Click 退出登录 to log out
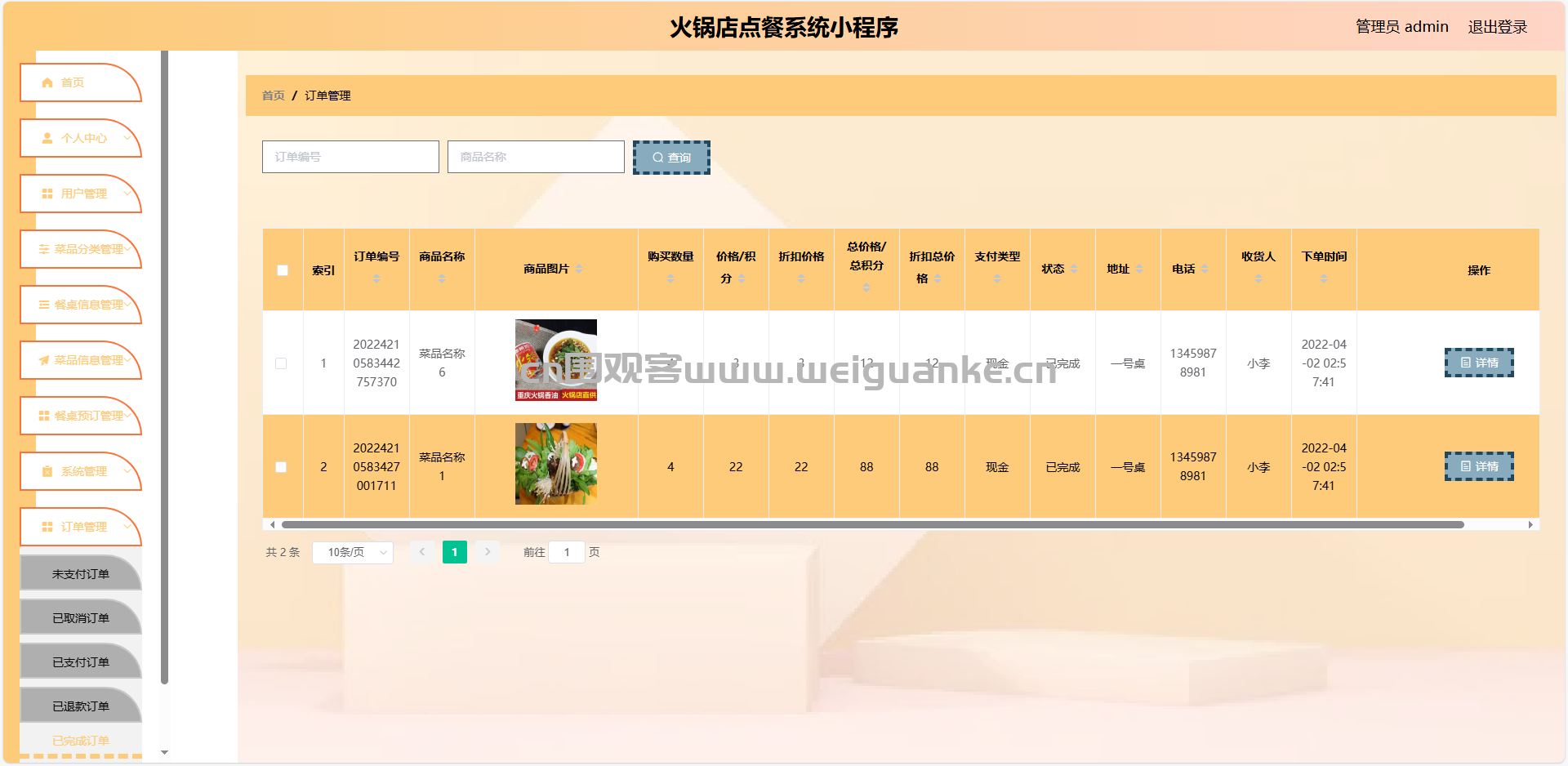Viewport: 1568px width, 766px height. pyautogui.click(x=1497, y=27)
